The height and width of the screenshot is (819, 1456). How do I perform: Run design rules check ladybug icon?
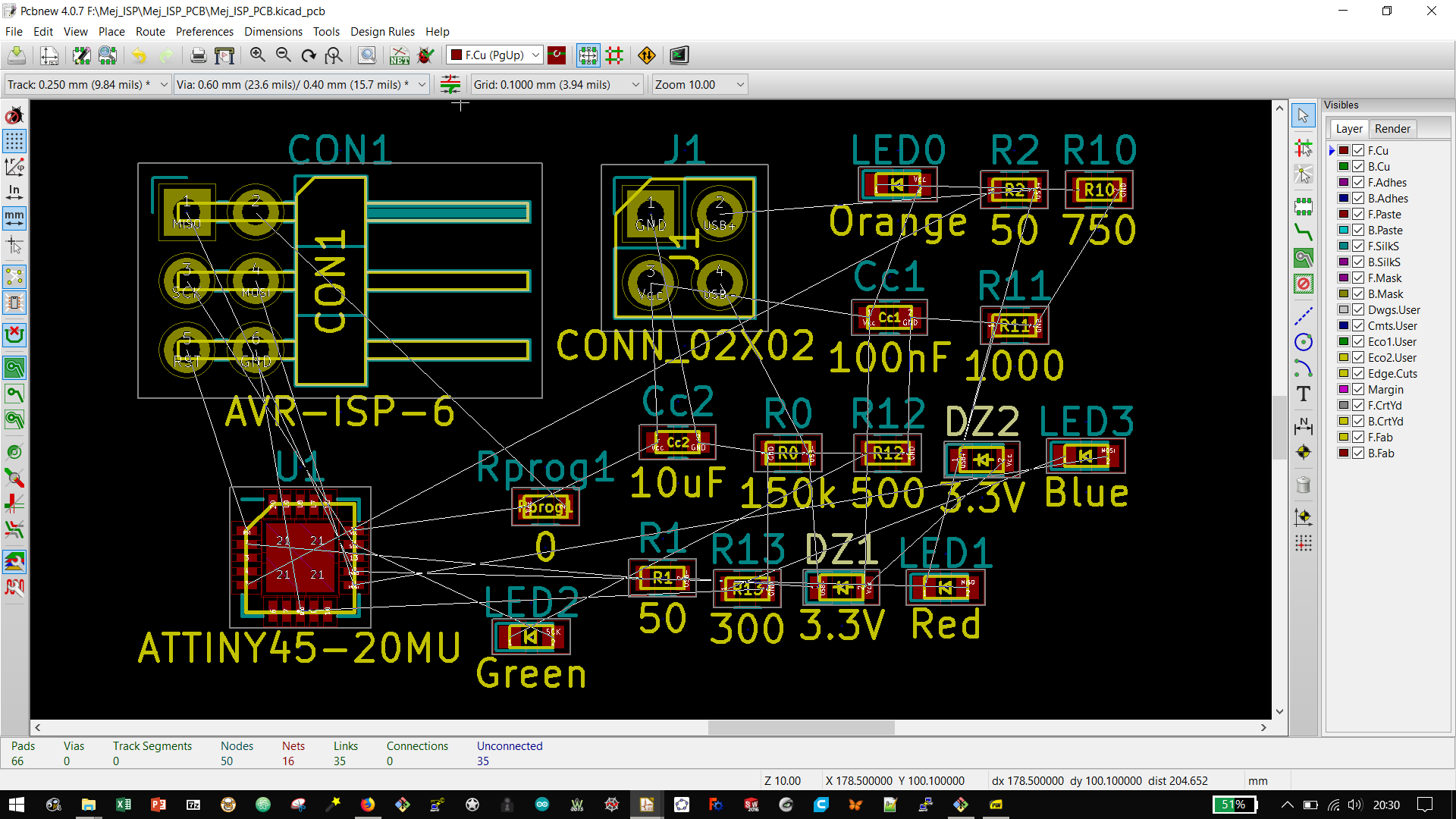pyautogui.click(x=426, y=55)
